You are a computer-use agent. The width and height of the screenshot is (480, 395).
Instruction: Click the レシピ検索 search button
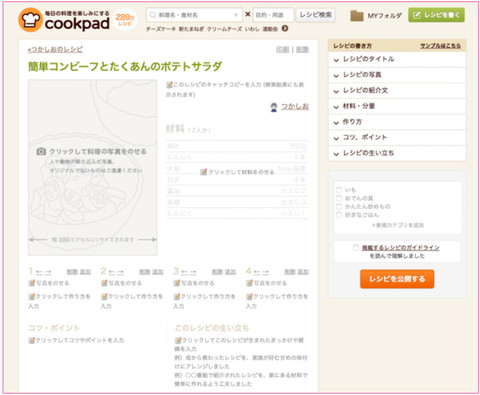click(x=315, y=15)
